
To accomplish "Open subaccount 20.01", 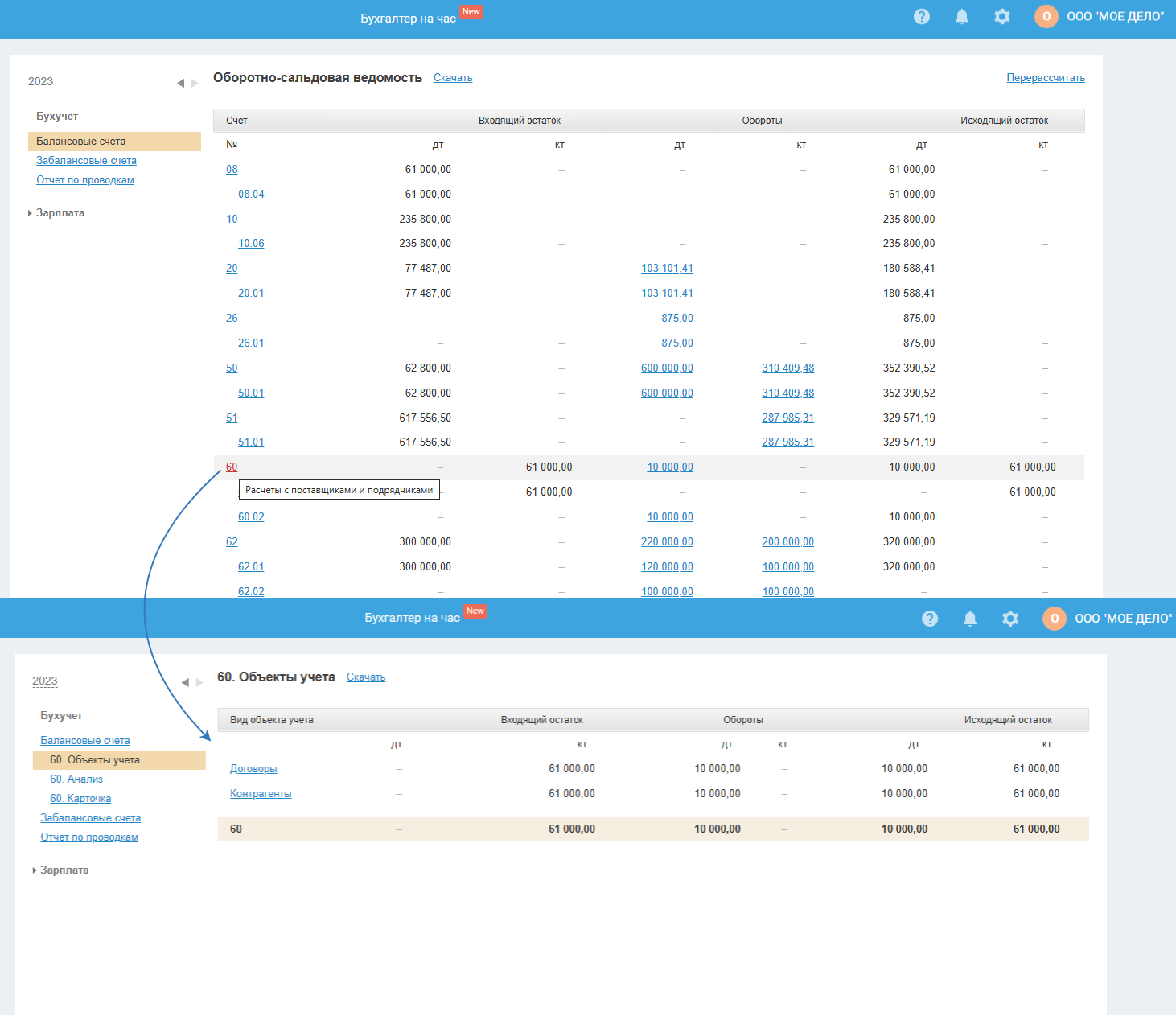I will pos(251,294).
